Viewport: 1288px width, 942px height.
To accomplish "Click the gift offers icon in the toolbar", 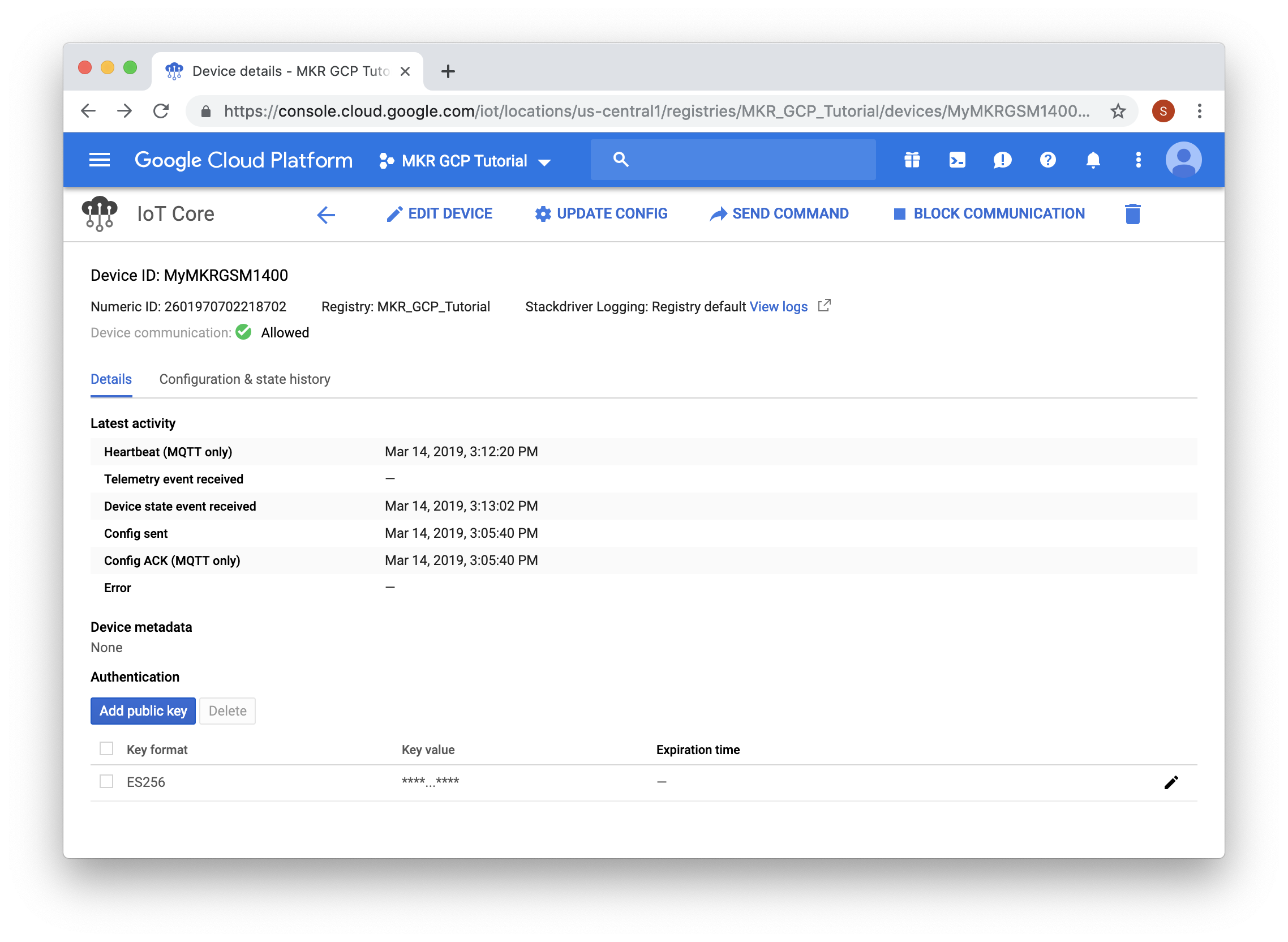I will point(912,160).
